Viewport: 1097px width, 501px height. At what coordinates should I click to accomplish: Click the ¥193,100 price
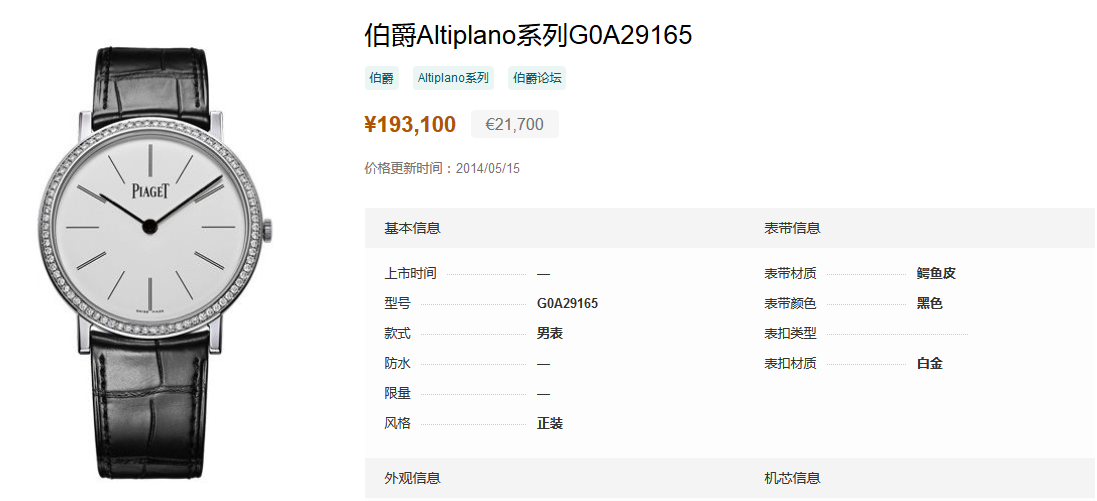(x=410, y=125)
